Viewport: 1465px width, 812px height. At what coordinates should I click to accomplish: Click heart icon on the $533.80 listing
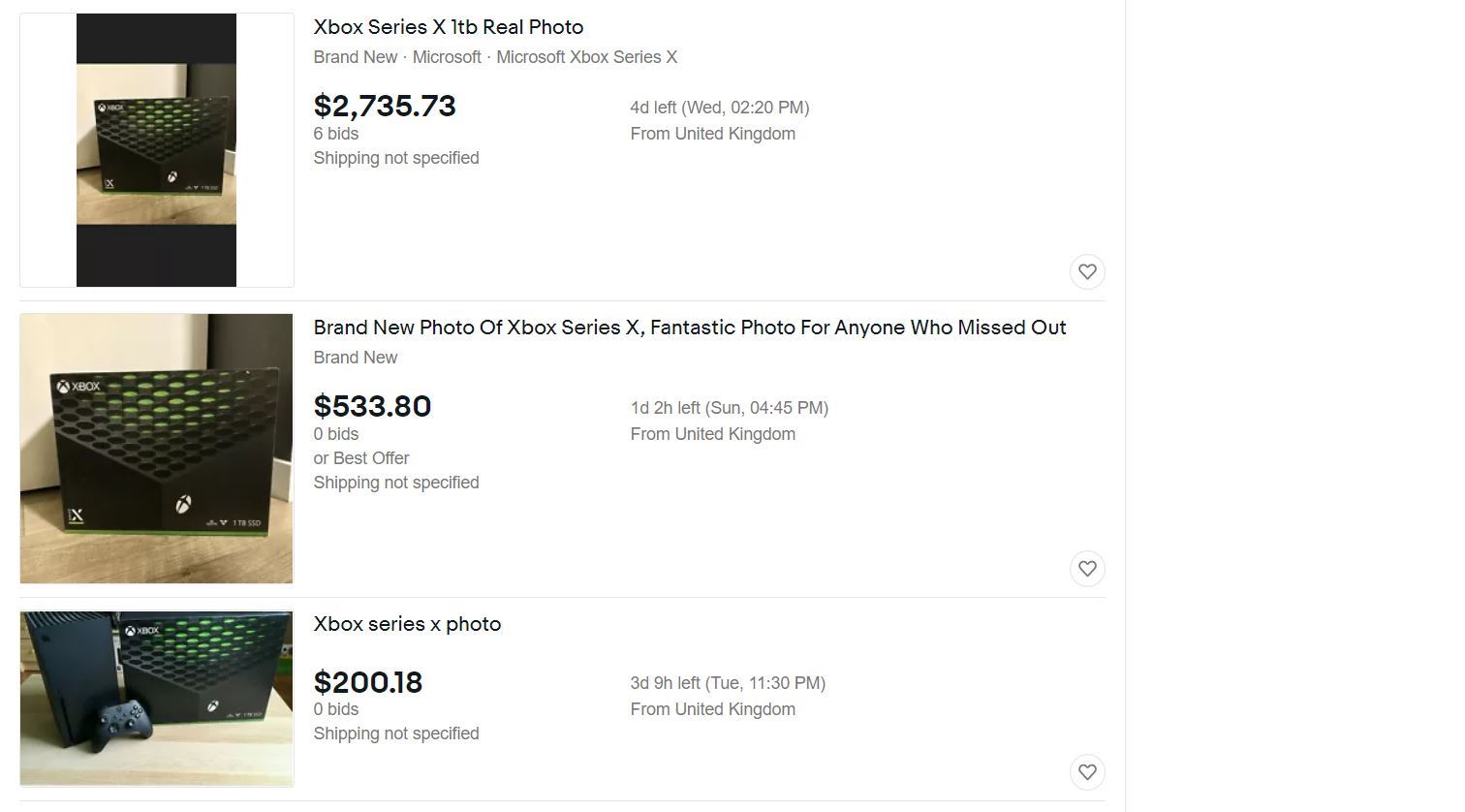coord(1087,569)
